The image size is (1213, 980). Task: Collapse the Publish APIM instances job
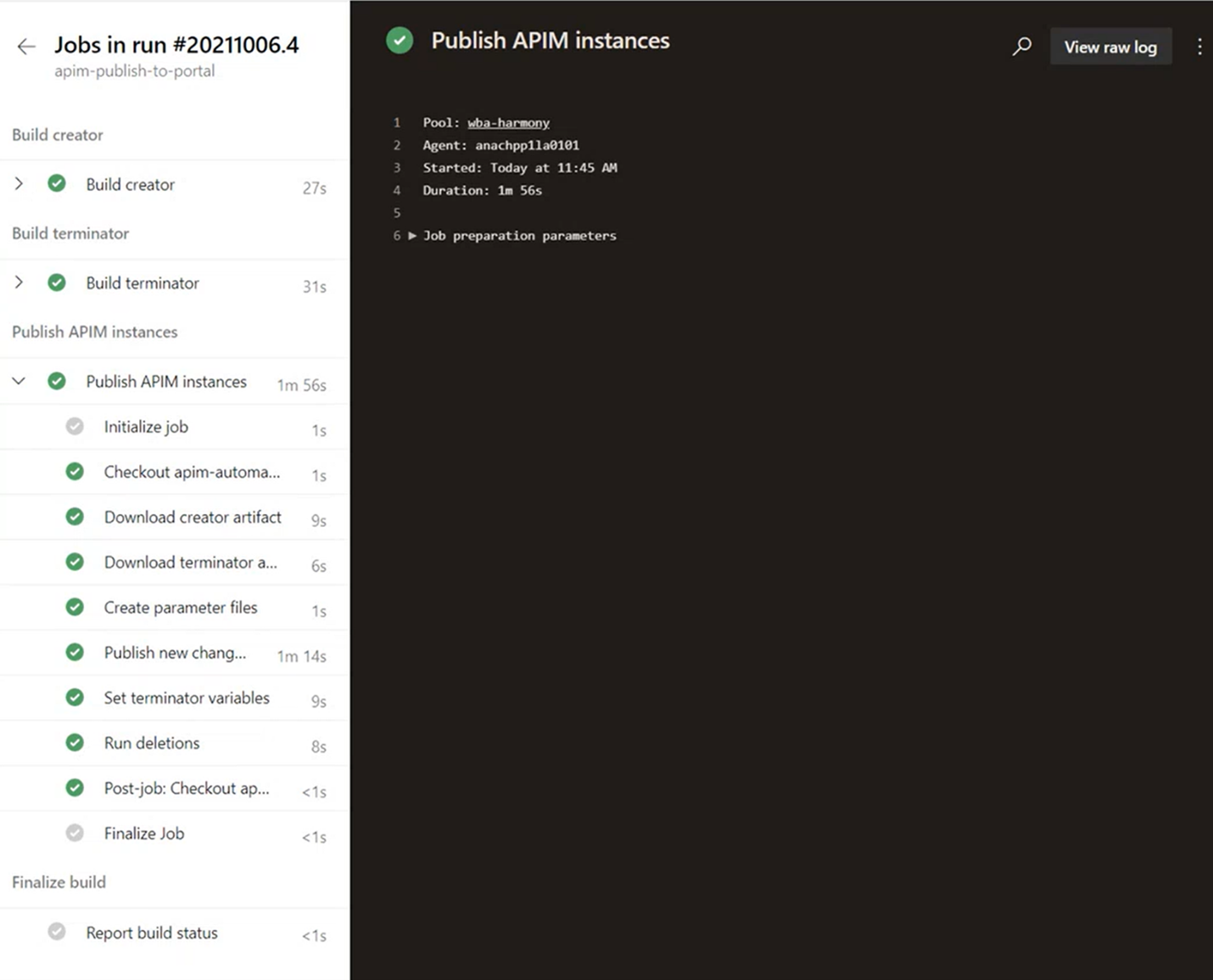click(x=19, y=381)
